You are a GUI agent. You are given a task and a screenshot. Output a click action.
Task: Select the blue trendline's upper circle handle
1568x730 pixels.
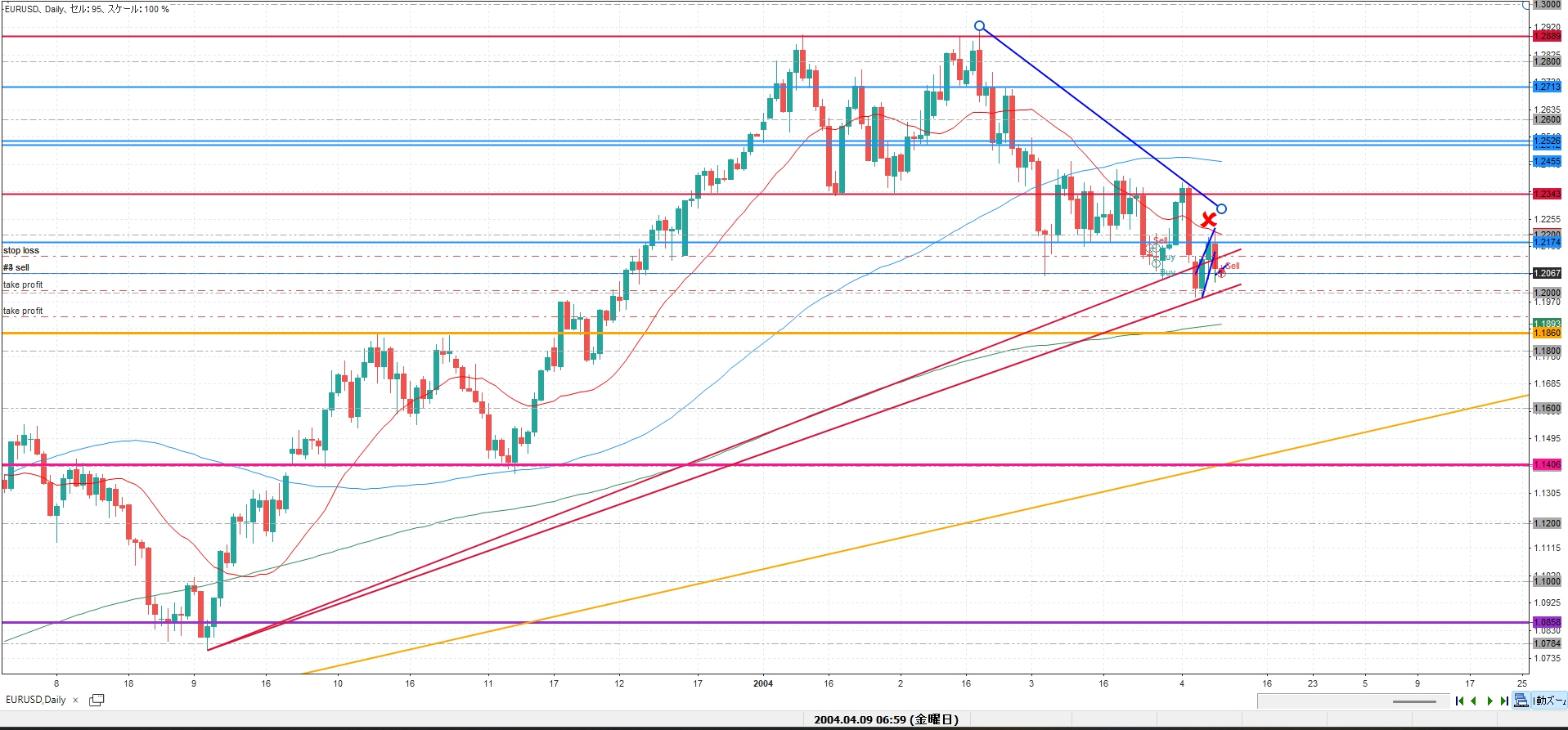979,26
